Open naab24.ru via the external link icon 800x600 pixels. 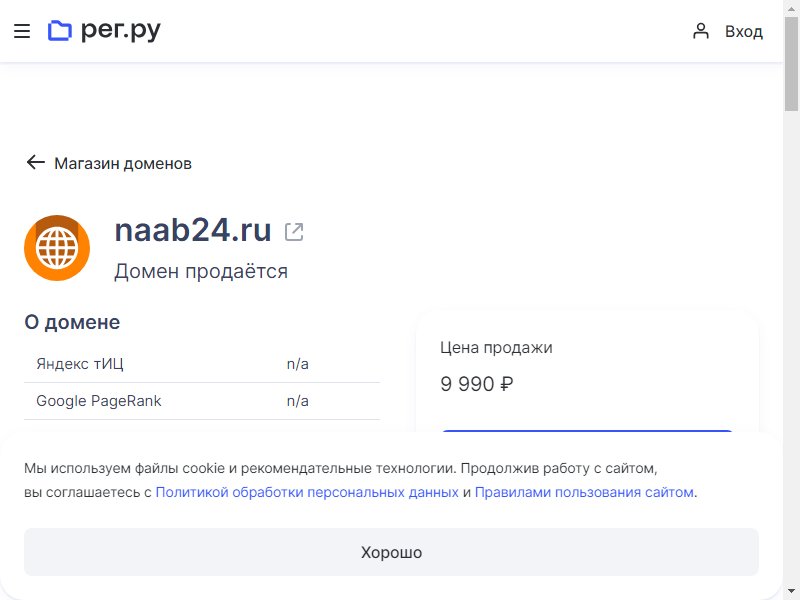pyautogui.click(x=294, y=232)
